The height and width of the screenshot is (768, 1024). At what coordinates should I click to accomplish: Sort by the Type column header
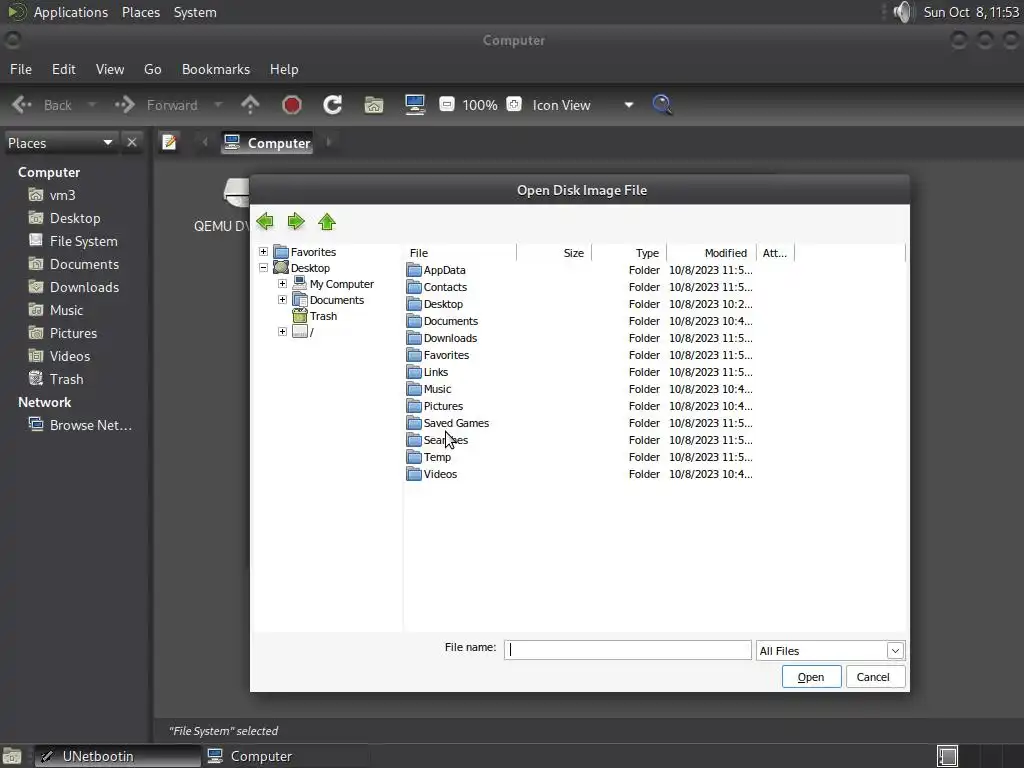click(x=629, y=253)
